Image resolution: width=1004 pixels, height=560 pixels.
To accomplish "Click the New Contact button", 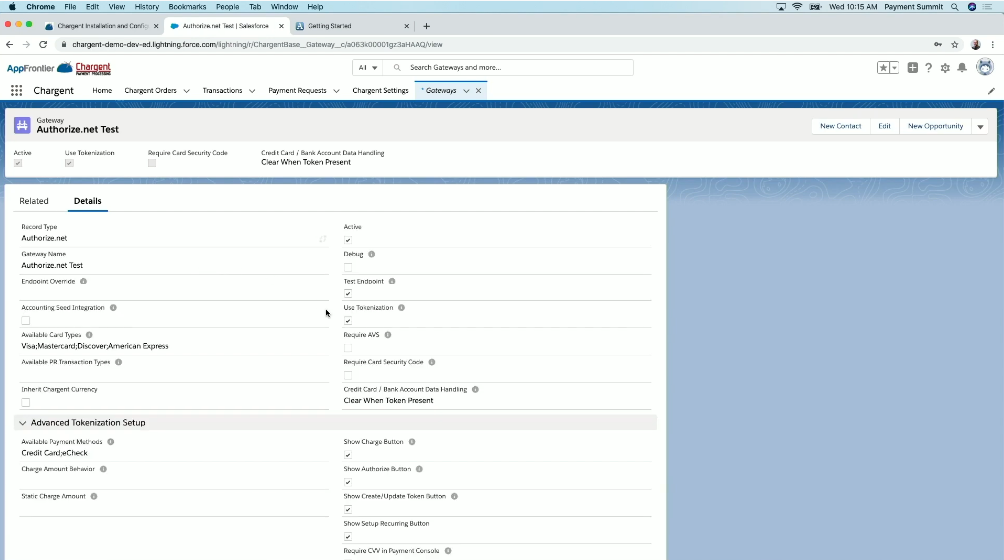I will 840,126.
